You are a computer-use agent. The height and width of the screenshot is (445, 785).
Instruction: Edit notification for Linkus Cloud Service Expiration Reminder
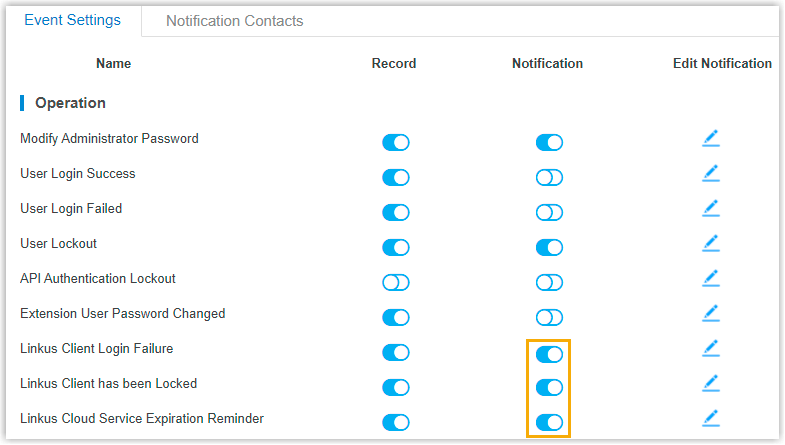pyautogui.click(x=710, y=419)
